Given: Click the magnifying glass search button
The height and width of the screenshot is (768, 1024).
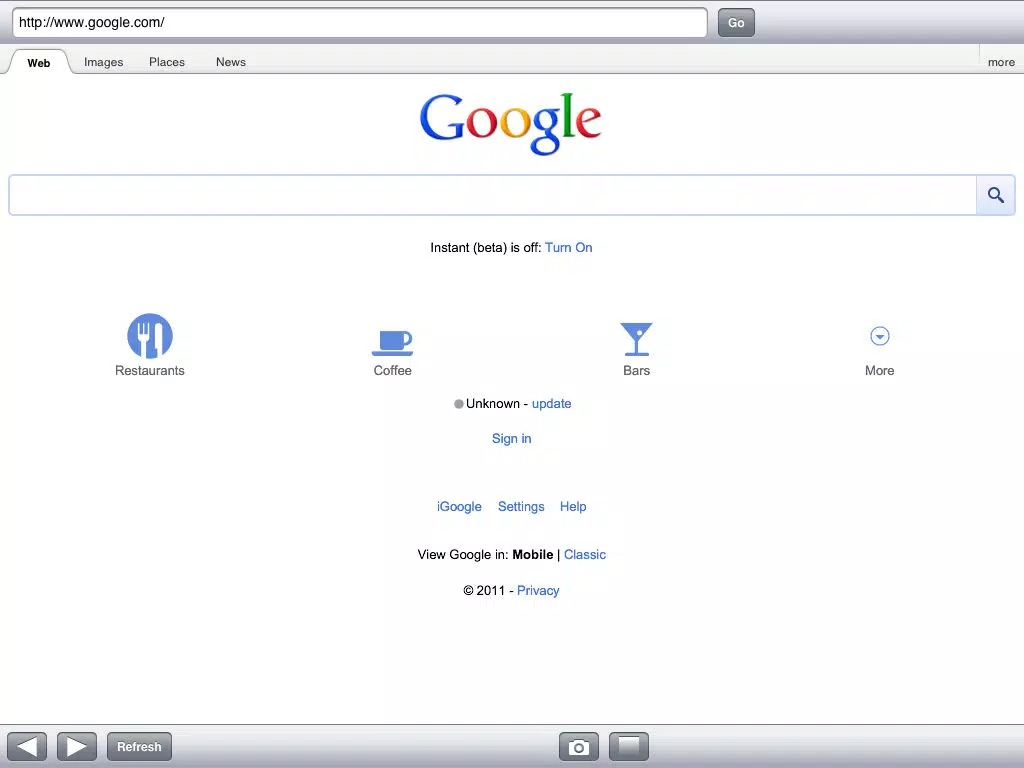Looking at the screenshot, I should pos(995,195).
